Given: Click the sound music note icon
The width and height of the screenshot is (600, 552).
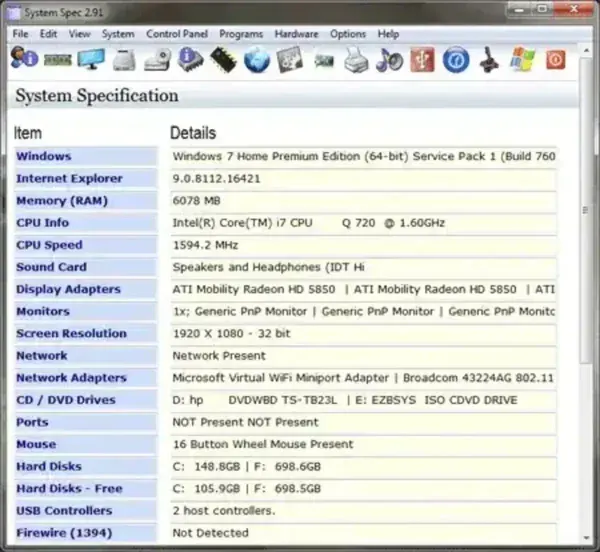Looking at the screenshot, I should pos(390,60).
